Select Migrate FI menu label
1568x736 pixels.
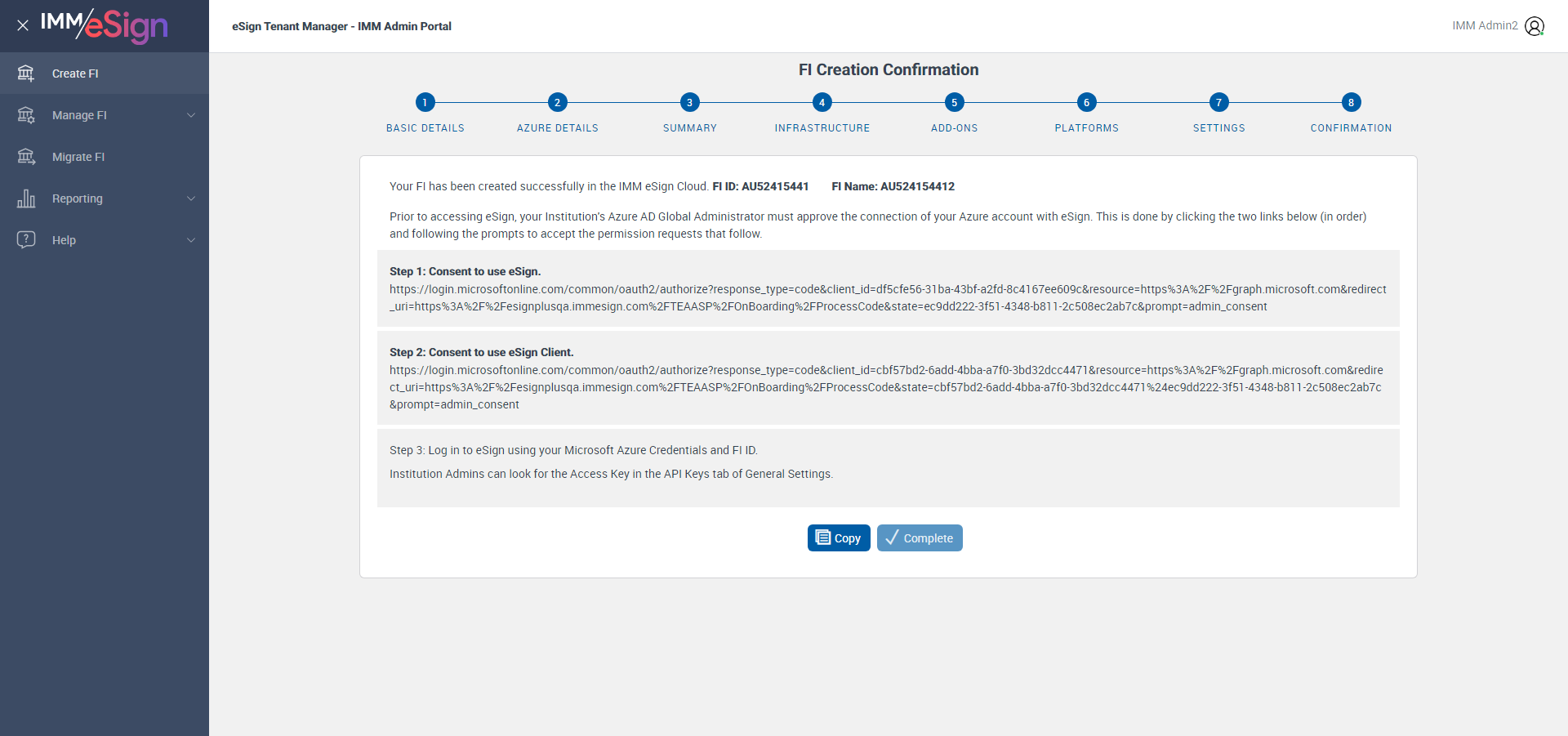pyautogui.click(x=78, y=157)
